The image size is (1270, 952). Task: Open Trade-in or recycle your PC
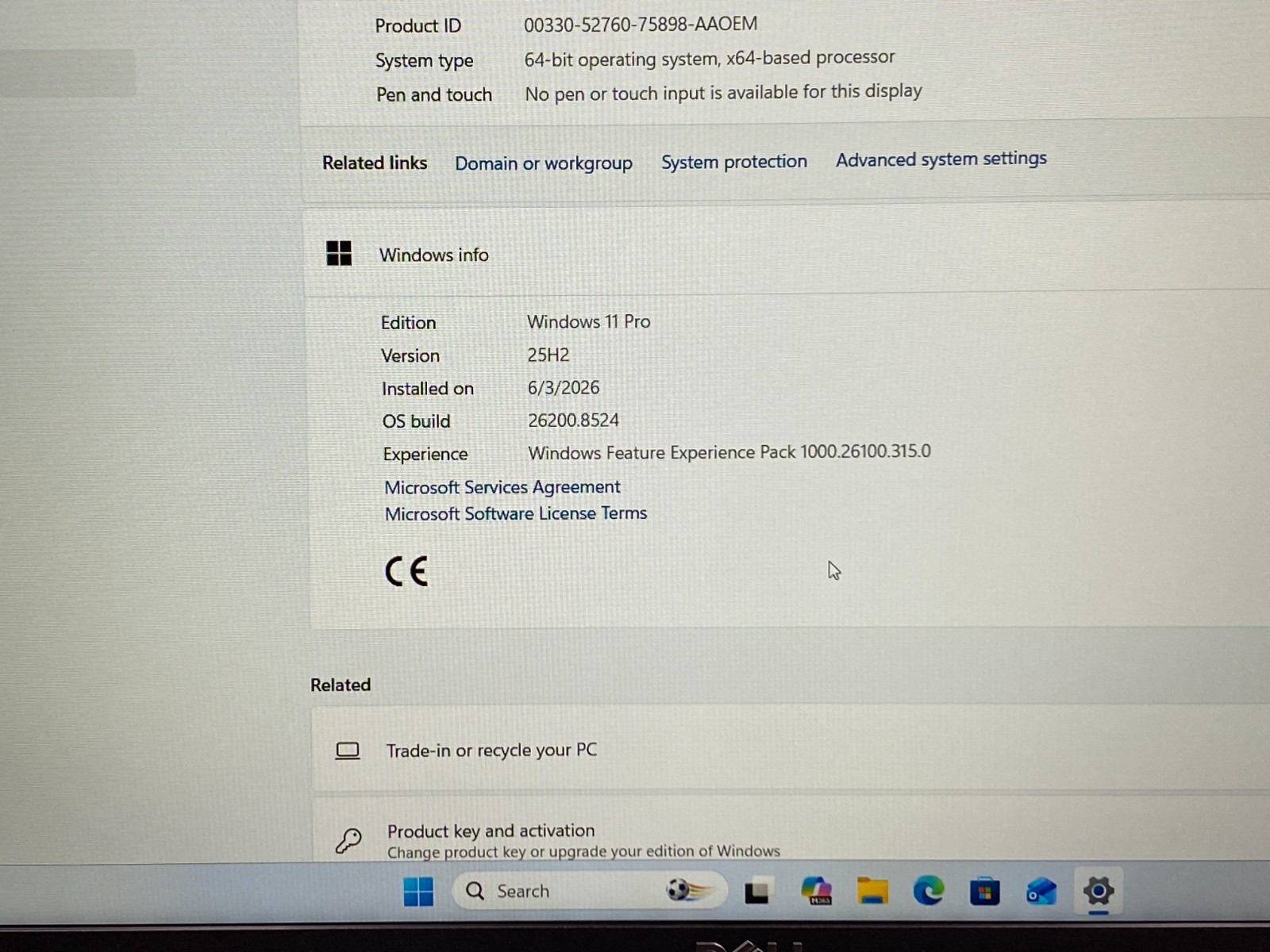pos(790,750)
